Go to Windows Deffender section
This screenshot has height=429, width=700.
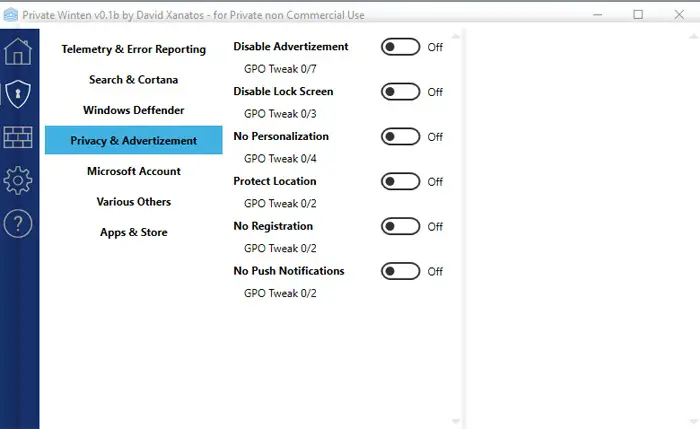tap(133, 110)
